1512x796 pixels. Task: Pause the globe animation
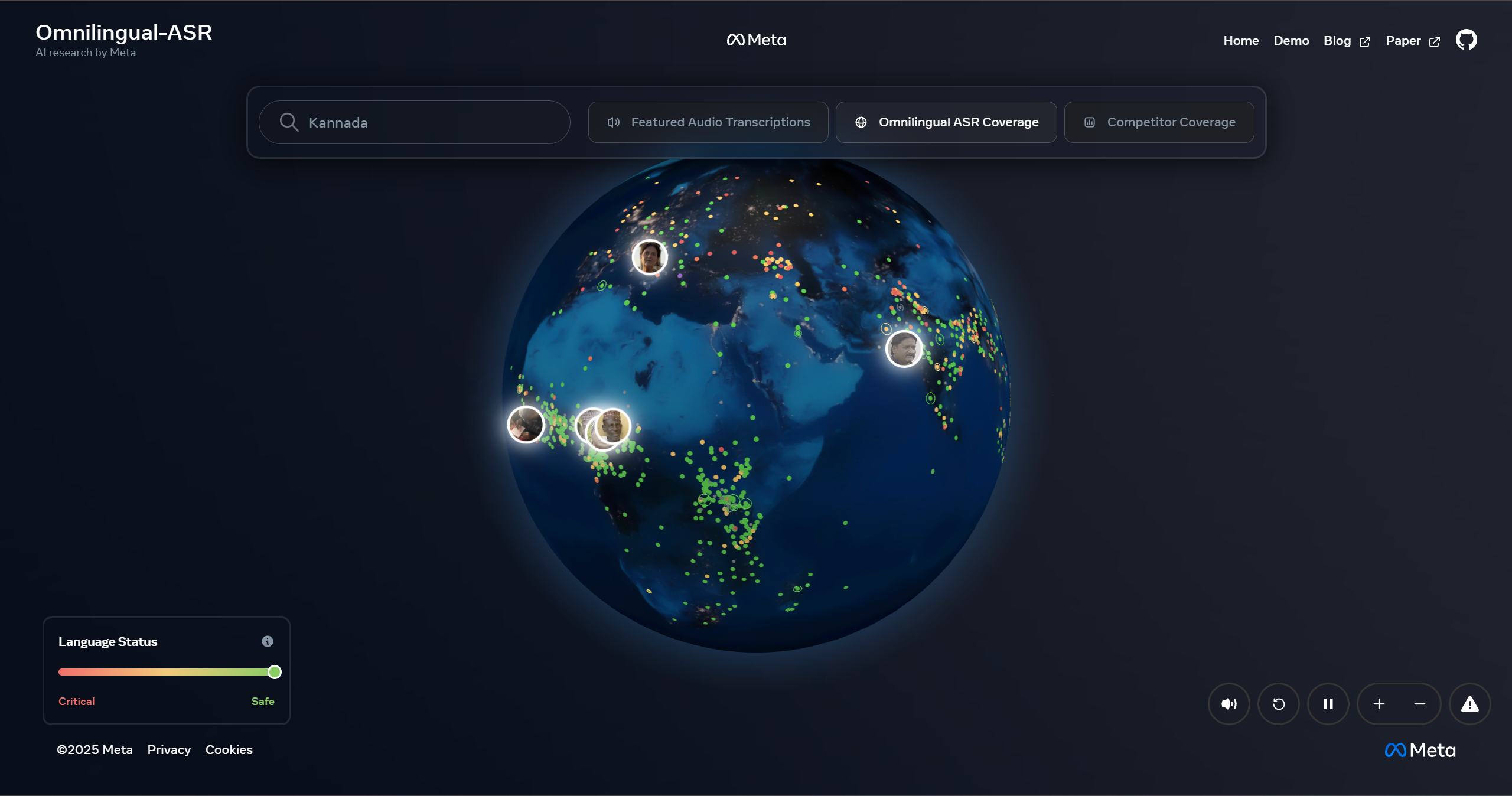pos(1328,703)
